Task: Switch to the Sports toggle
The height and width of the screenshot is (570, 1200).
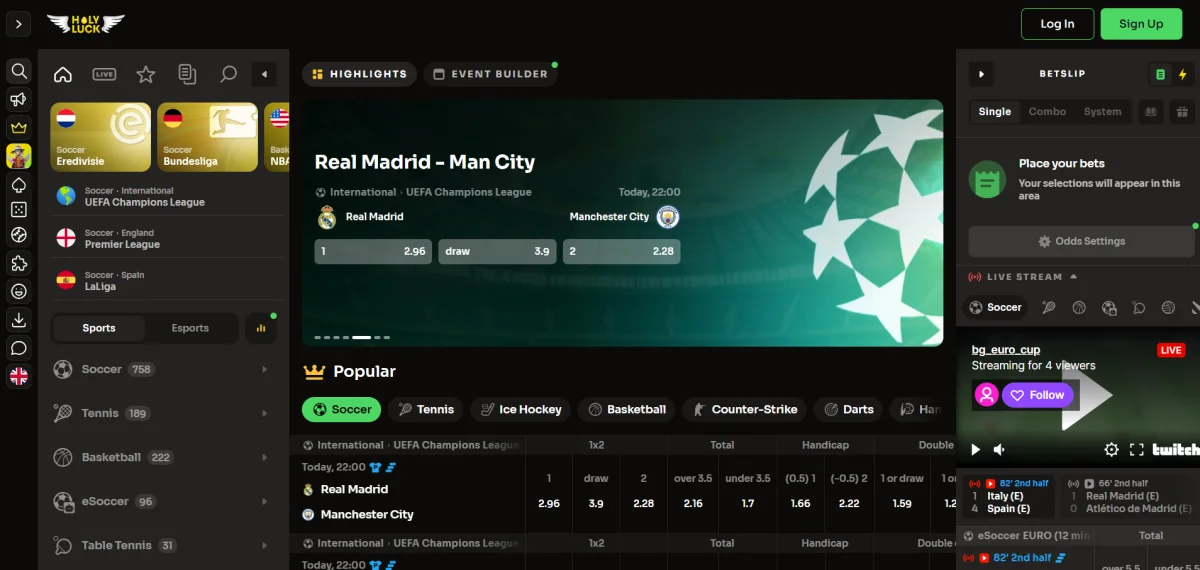Action: [x=99, y=328]
